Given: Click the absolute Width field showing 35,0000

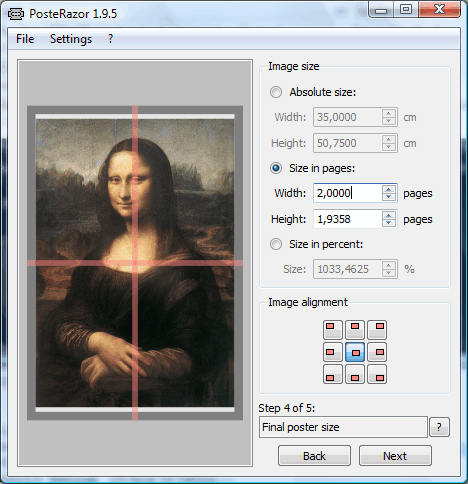Looking at the screenshot, I should tap(348, 117).
